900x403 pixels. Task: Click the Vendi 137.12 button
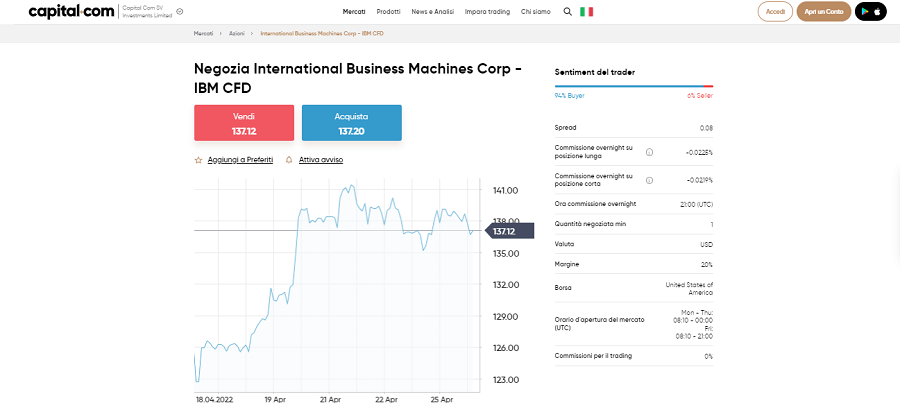(244, 123)
